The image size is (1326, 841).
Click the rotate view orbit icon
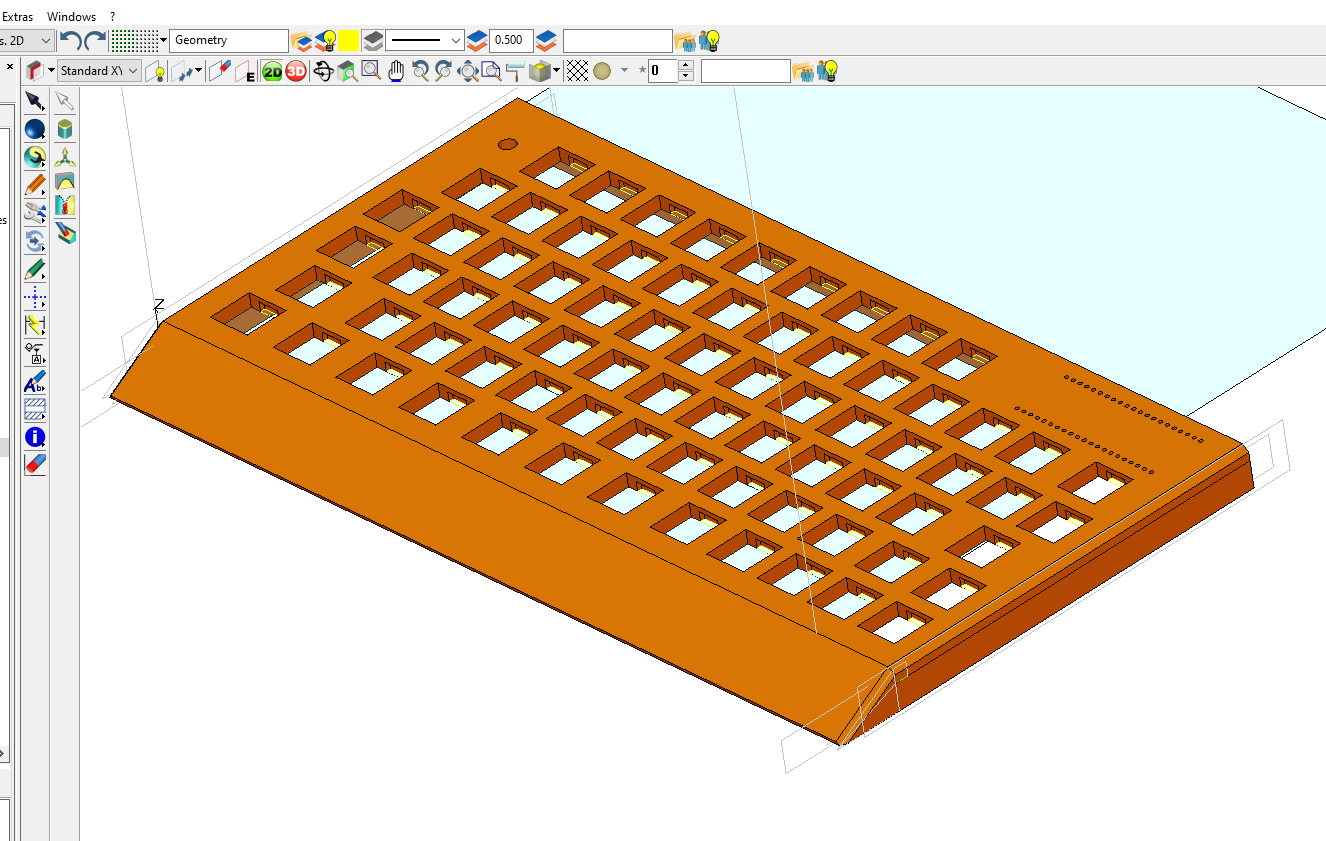[x=323, y=71]
